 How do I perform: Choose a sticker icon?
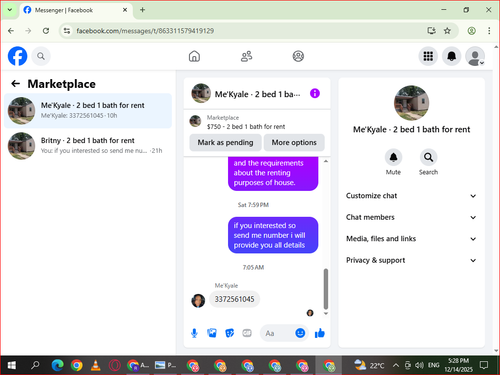(x=229, y=333)
